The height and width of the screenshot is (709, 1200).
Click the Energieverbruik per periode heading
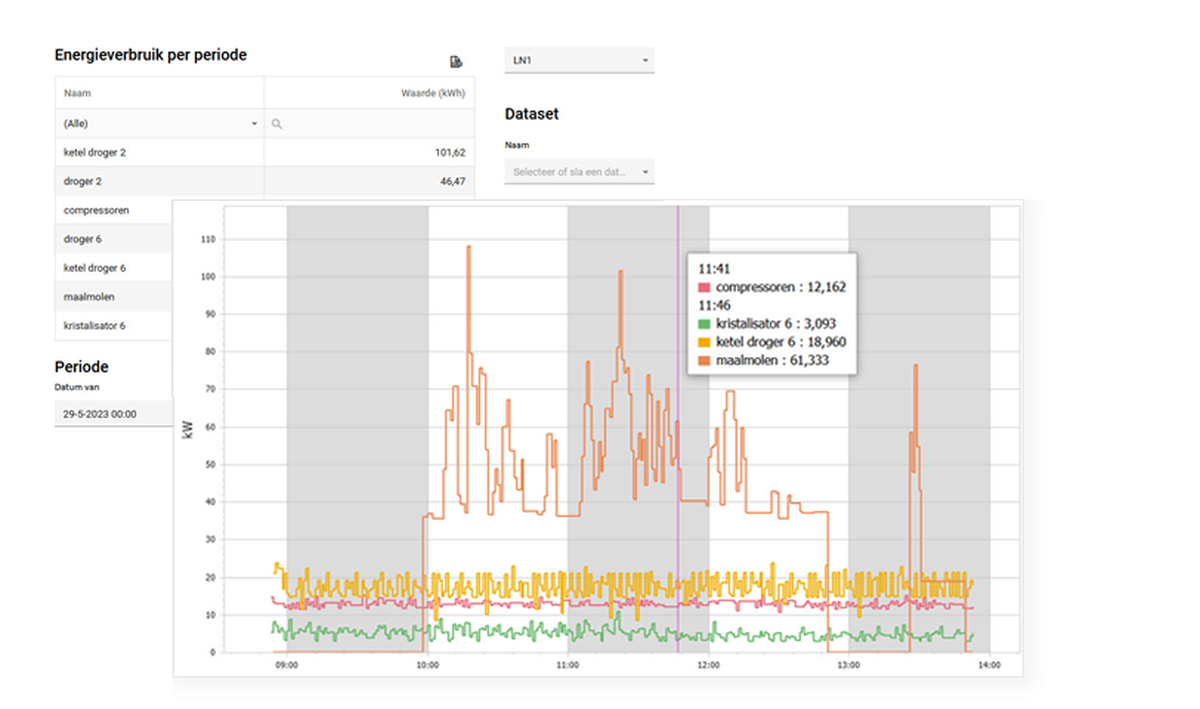pos(150,56)
